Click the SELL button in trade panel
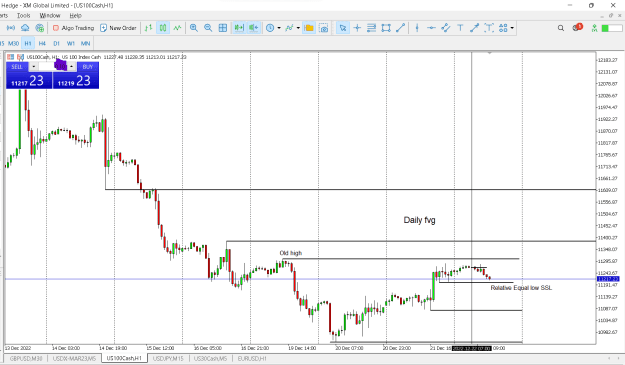The height and width of the screenshot is (365, 625). click(17, 67)
